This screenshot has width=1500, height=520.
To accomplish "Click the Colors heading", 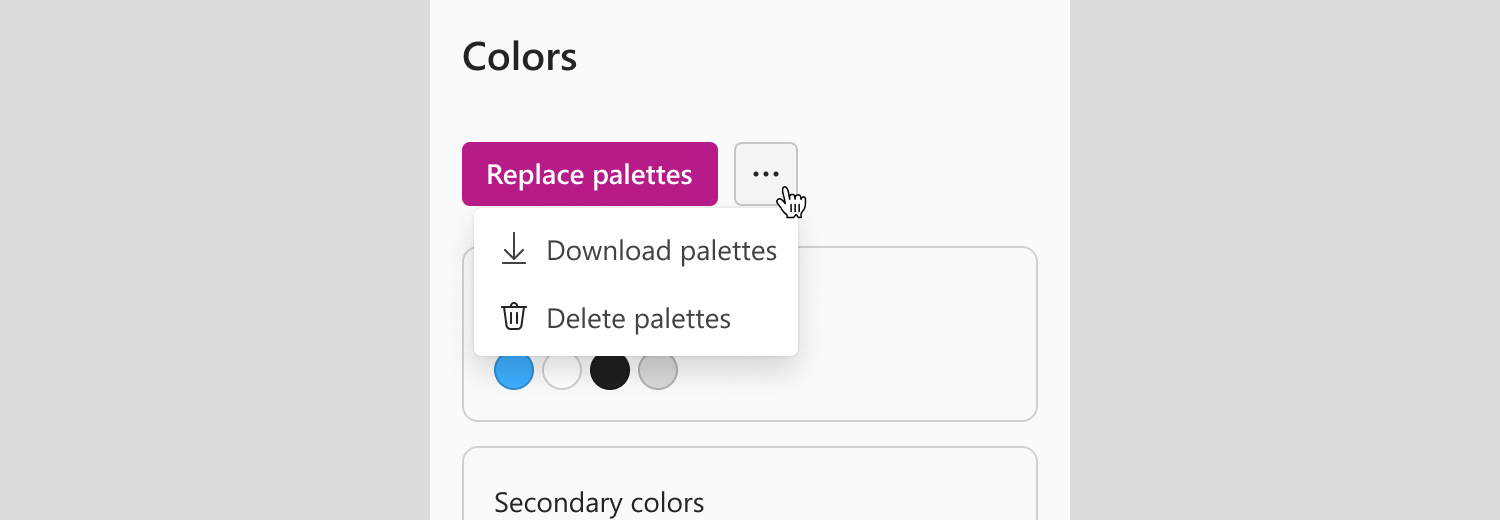I will (520, 57).
